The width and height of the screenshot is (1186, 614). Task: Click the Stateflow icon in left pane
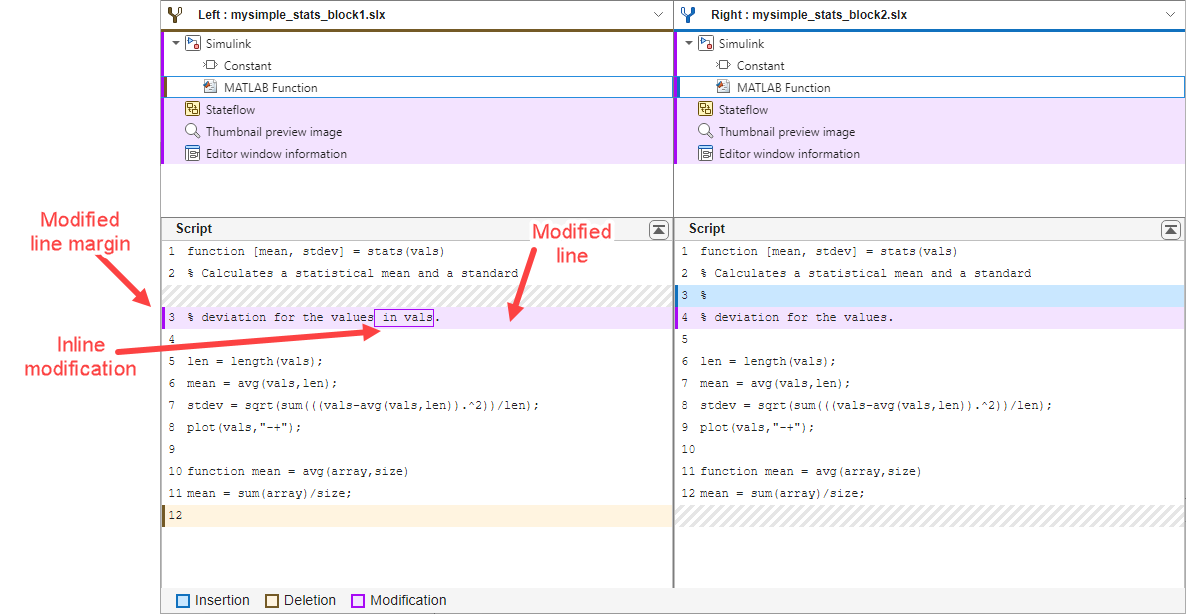click(x=193, y=110)
